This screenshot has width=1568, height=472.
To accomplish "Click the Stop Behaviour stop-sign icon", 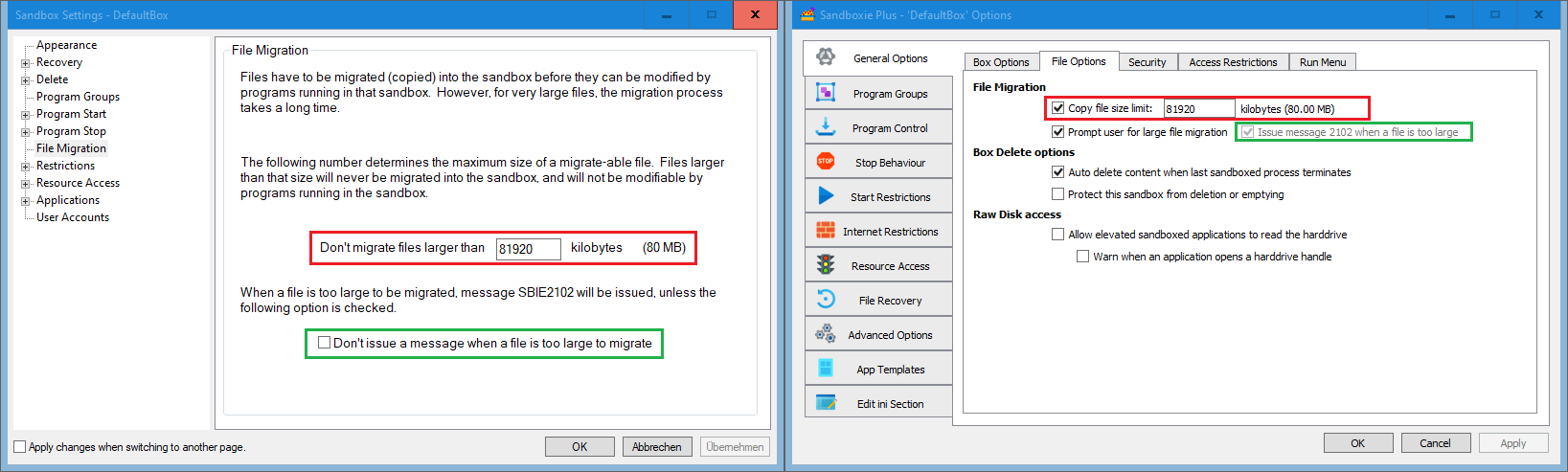I will pyautogui.click(x=825, y=162).
